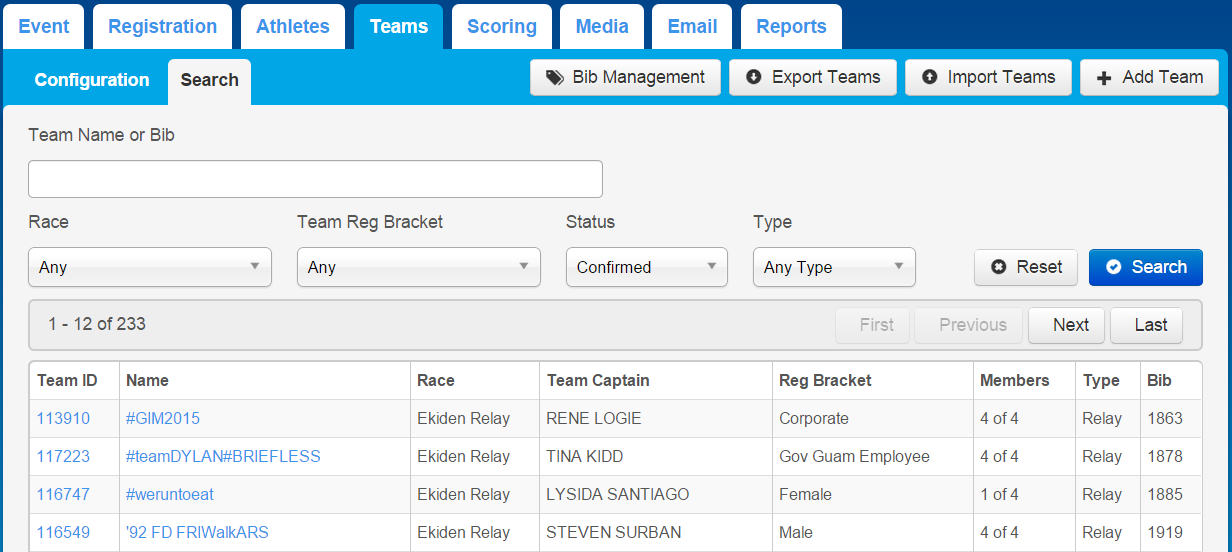The height and width of the screenshot is (552, 1232).
Task: Click the tag icon on Bib Management
Action: tap(554, 77)
